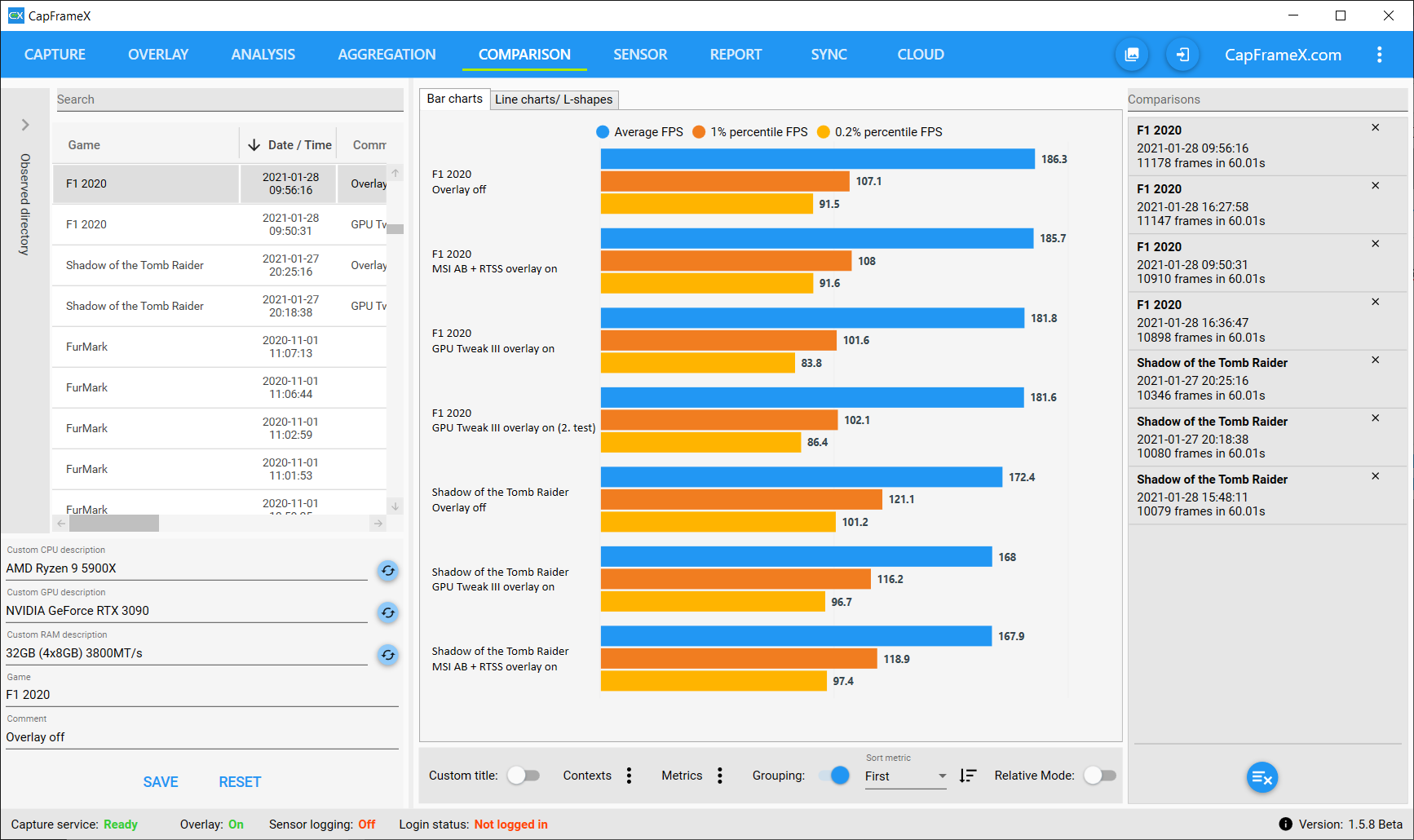Expand the Observed directory panel arrow
Viewport: 1414px width, 840px height.
[x=25, y=125]
